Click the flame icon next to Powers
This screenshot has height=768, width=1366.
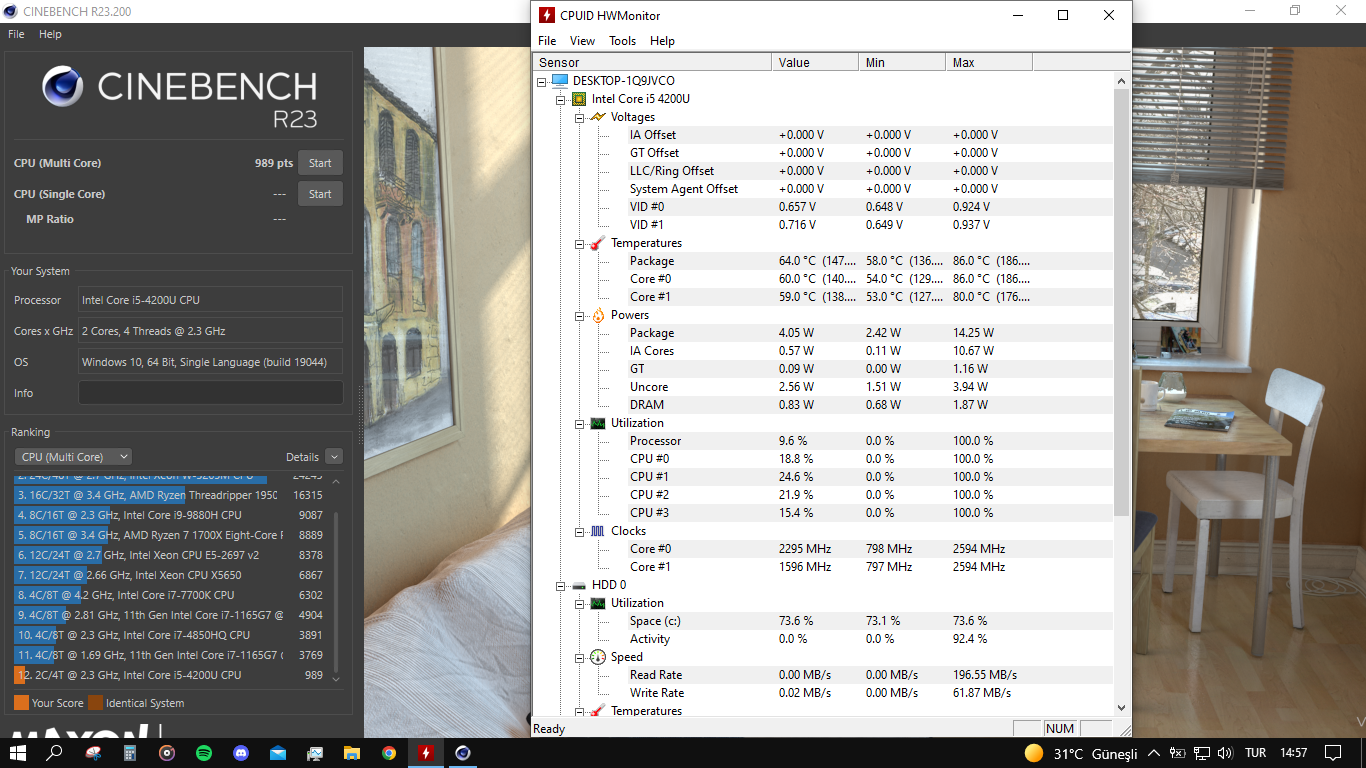click(597, 315)
